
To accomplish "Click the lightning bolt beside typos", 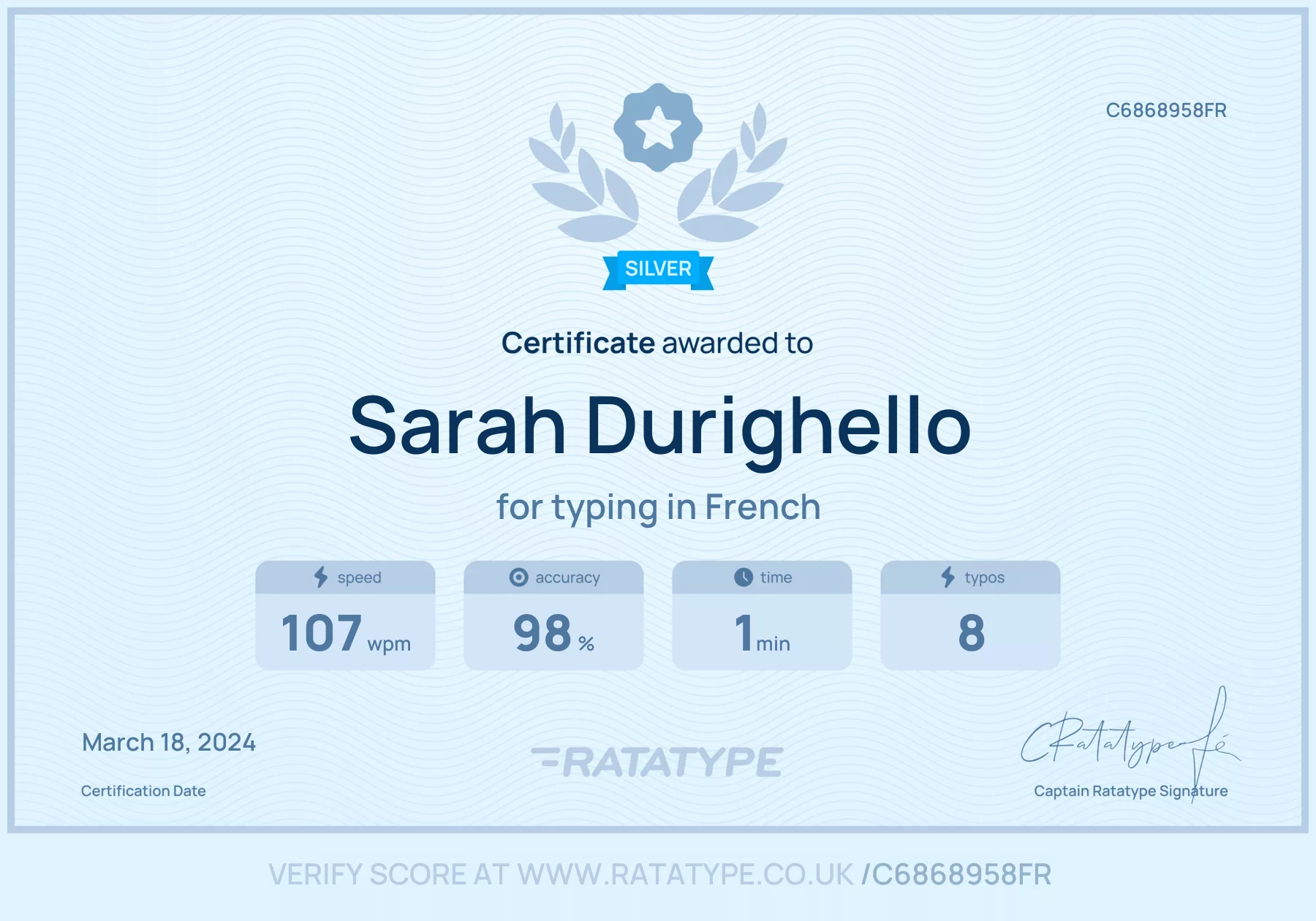I will click(948, 577).
